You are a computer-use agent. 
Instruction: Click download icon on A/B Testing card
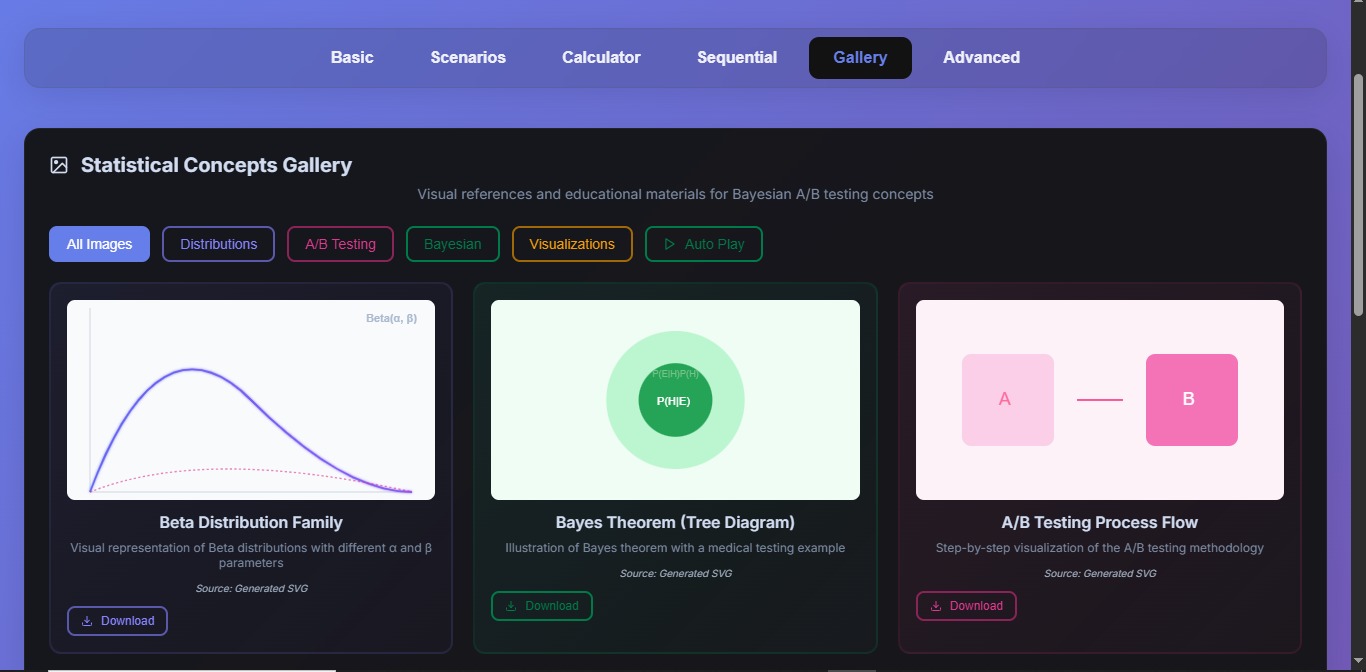tap(936, 606)
